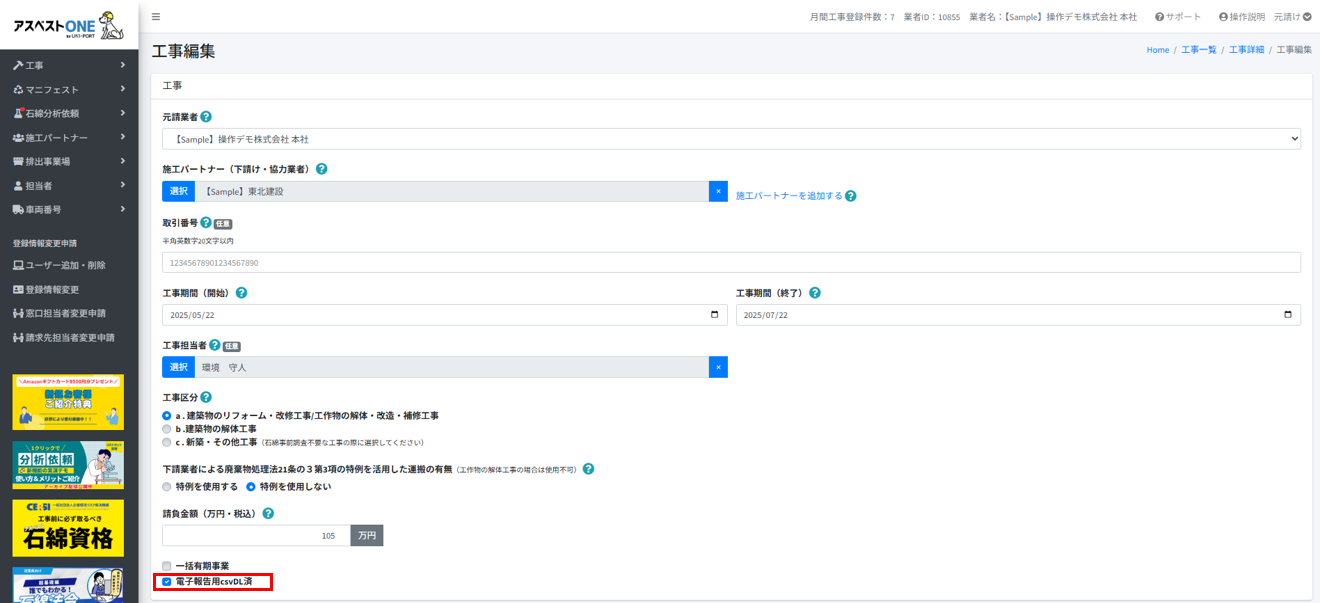Click the 取引番号 input field
The width and height of the screenshot is (1320, 603).
point(731,262)
